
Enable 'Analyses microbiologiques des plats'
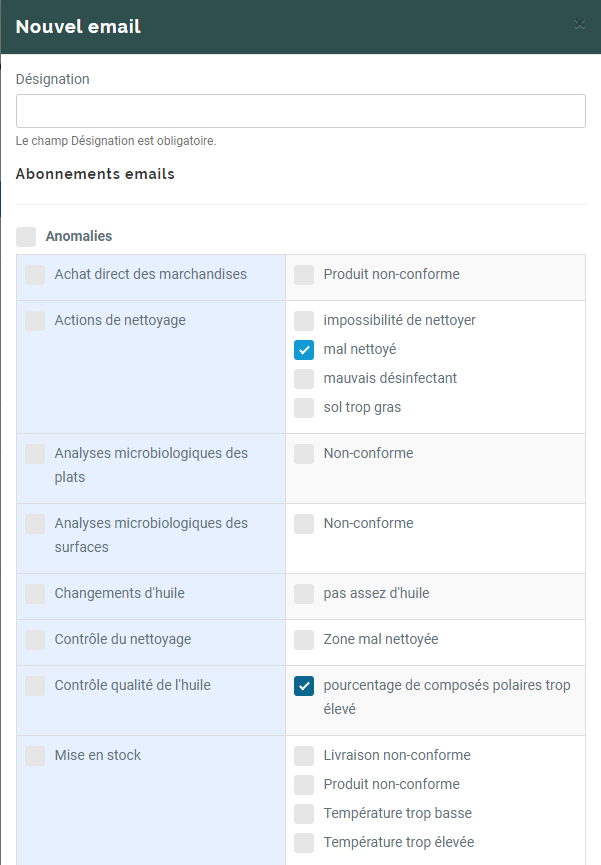34,454
